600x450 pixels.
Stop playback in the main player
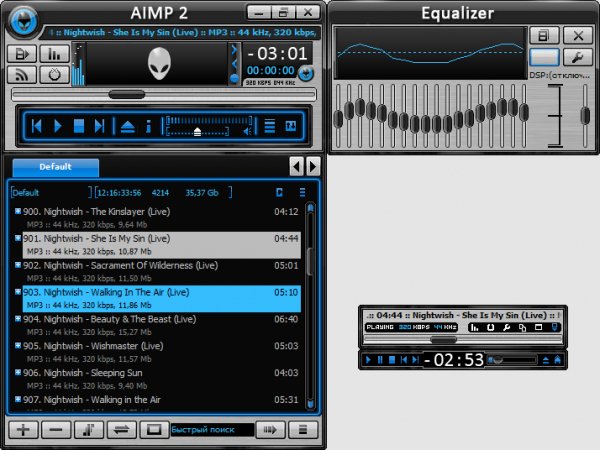tap(78, 126)
